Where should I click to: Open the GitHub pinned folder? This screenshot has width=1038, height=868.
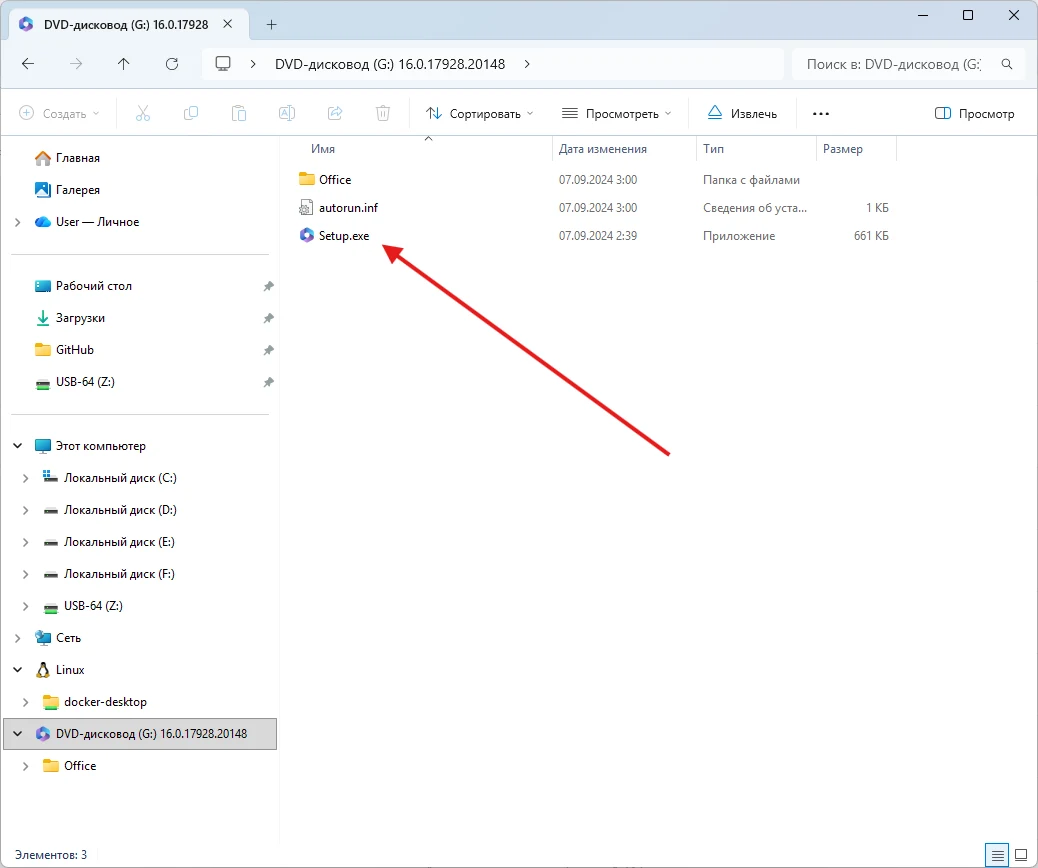(74, 350)
